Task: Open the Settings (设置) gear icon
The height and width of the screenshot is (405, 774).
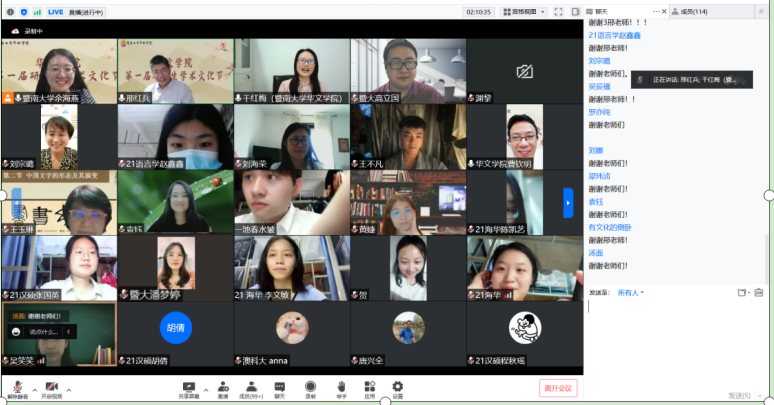Action: click(x=397, y=388)
